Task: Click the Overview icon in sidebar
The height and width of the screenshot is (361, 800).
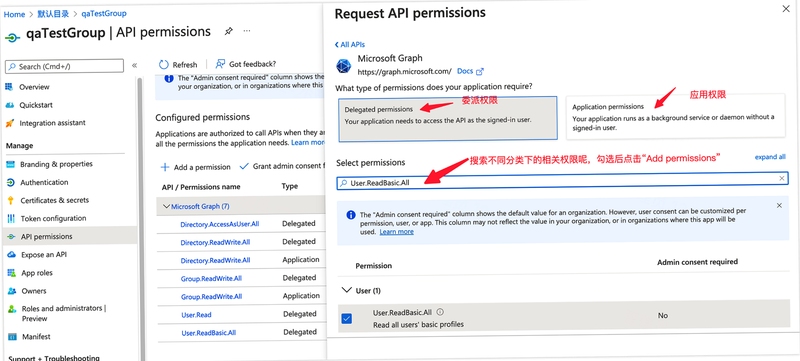Action: (x=9, y=87)
